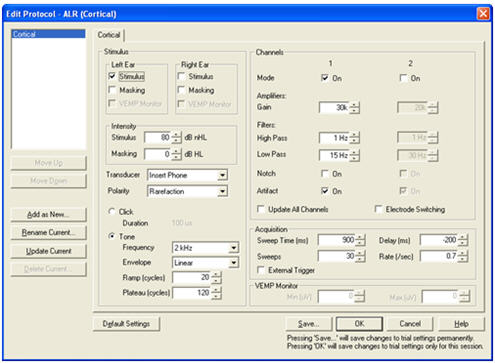Close the Edit Protocol window
Screen dimensions: 495x363
[x=483, y=14]
